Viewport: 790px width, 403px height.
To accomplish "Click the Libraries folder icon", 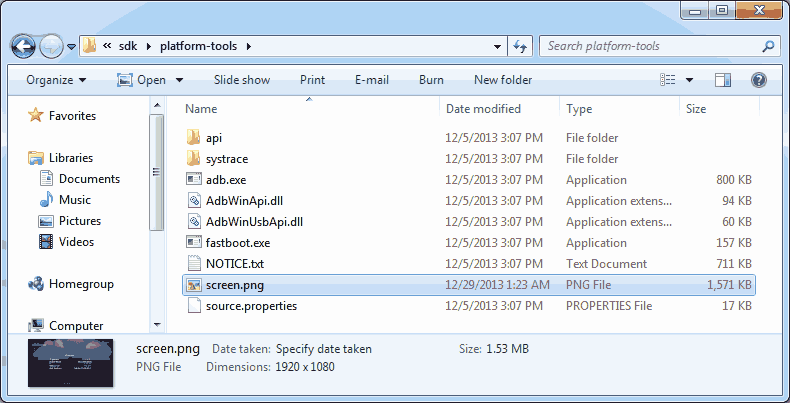I will 36,158.
